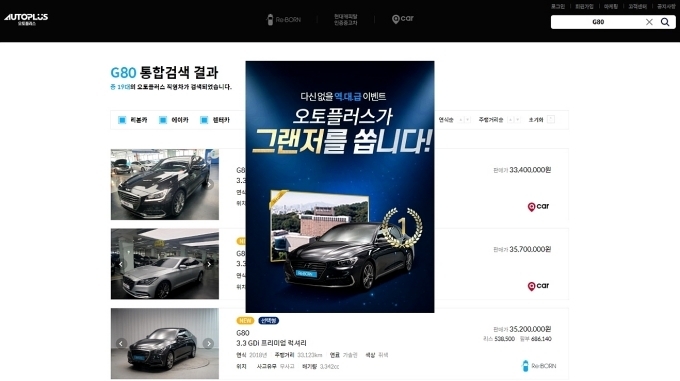Open 현대캐피탈 인증중고차 menu item
This screenshot has height=381, width=680.
pyautogui.click(x=346, y=20)
